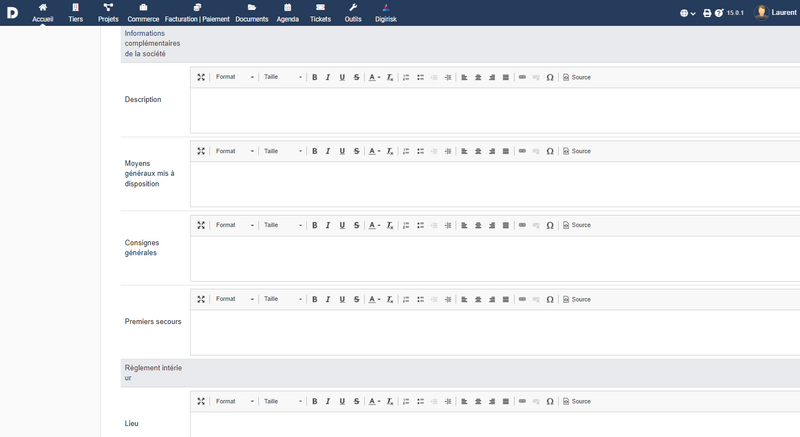Maximize the Moyens généraux editor
Image resolution: width=800 pixels, height=437 pixels.
click(201, 151)
